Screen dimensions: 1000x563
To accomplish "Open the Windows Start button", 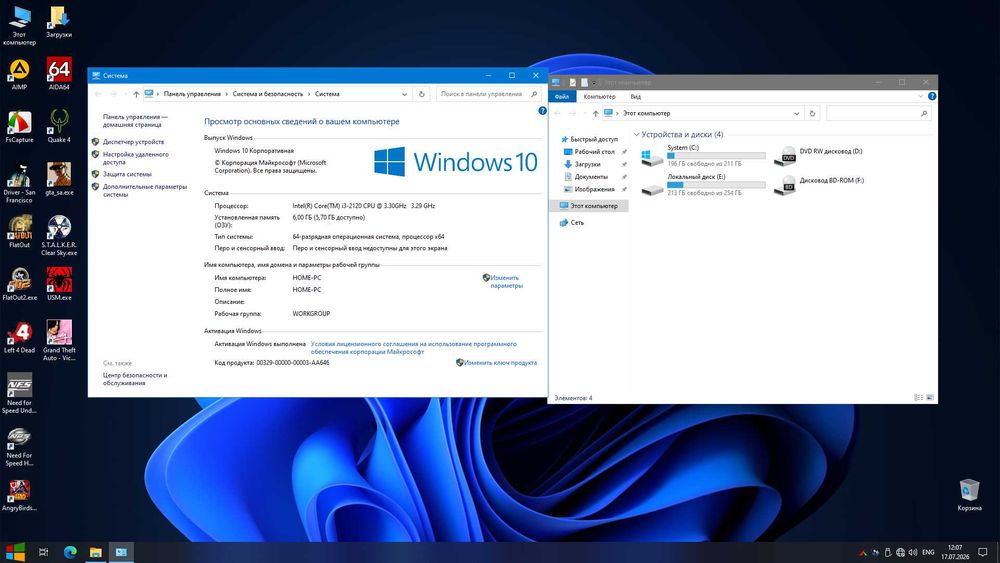I will click(15, 552).
